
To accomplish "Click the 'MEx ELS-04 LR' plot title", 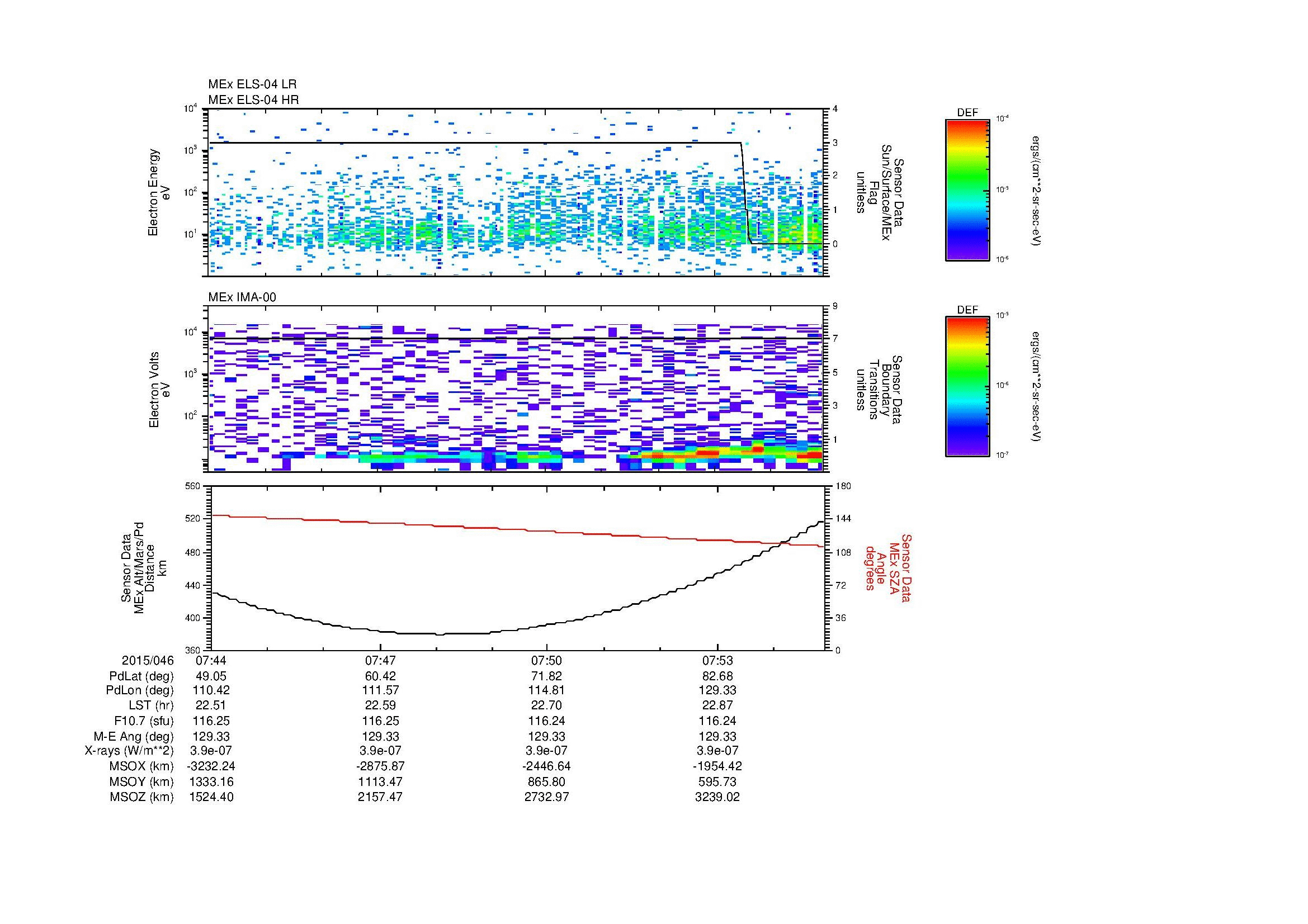I will point(252,84).
